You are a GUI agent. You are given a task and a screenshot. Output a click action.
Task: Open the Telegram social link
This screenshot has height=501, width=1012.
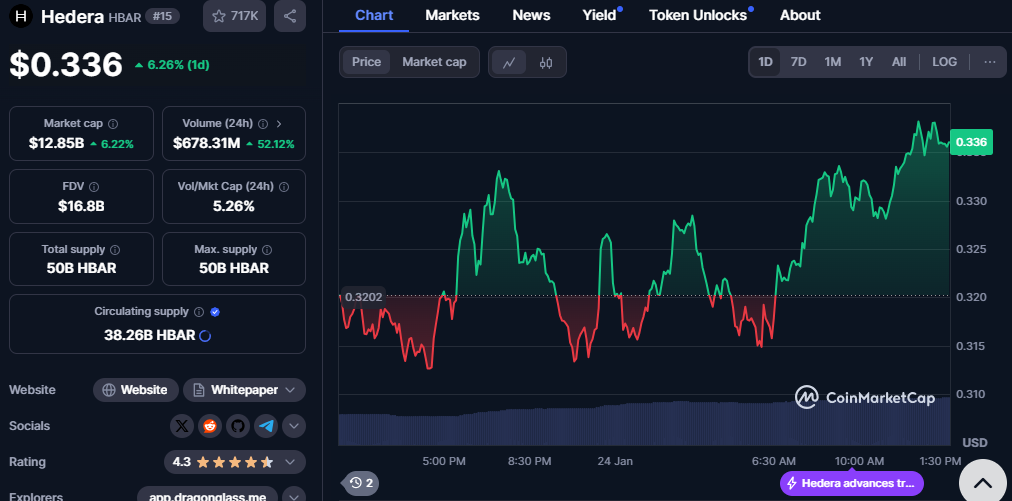click(266, 426)
